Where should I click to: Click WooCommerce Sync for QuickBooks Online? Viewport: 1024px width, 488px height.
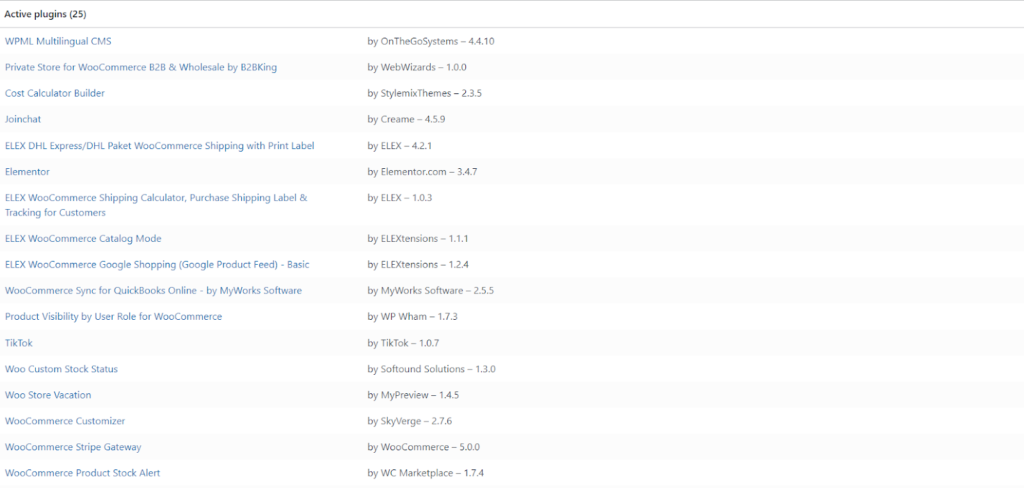[x=153, y=290]
